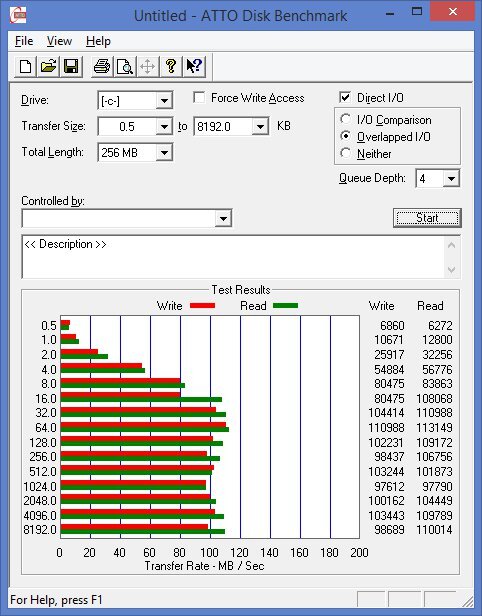Viewport: 482px width, 616px height.
Task: Click the New document toolbar icon
Action: click(26, 66)
